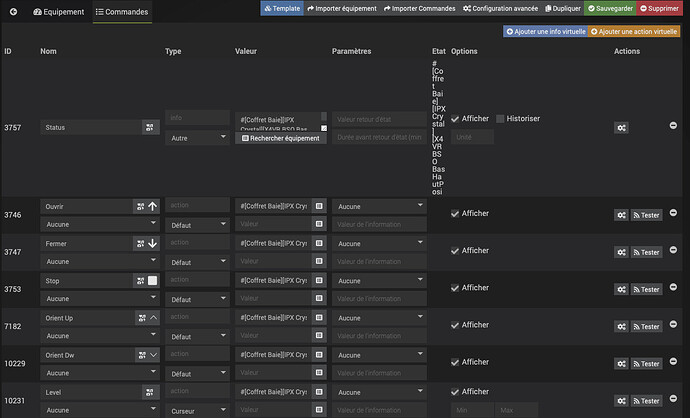Open the Autre subtype dropdown for Status
Image resolution: width=690 pixels, height=418 pixels.
(197, 138)
